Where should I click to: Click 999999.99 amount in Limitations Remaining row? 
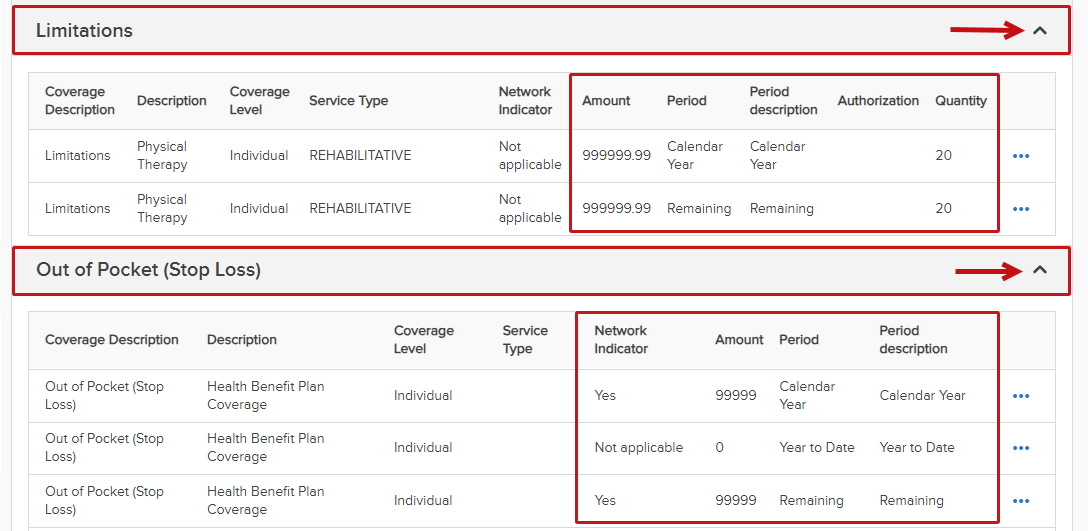click(616, 208)
